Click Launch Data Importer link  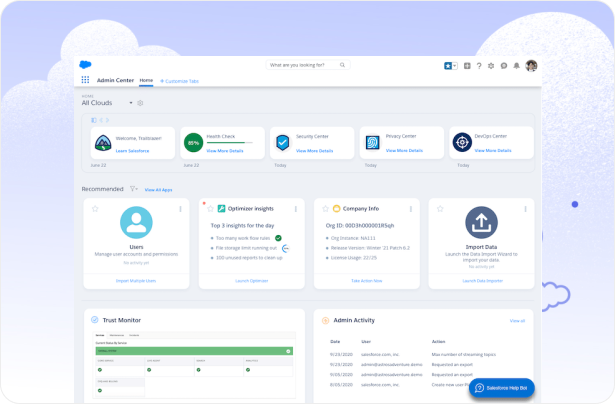[x=482, y=281]
